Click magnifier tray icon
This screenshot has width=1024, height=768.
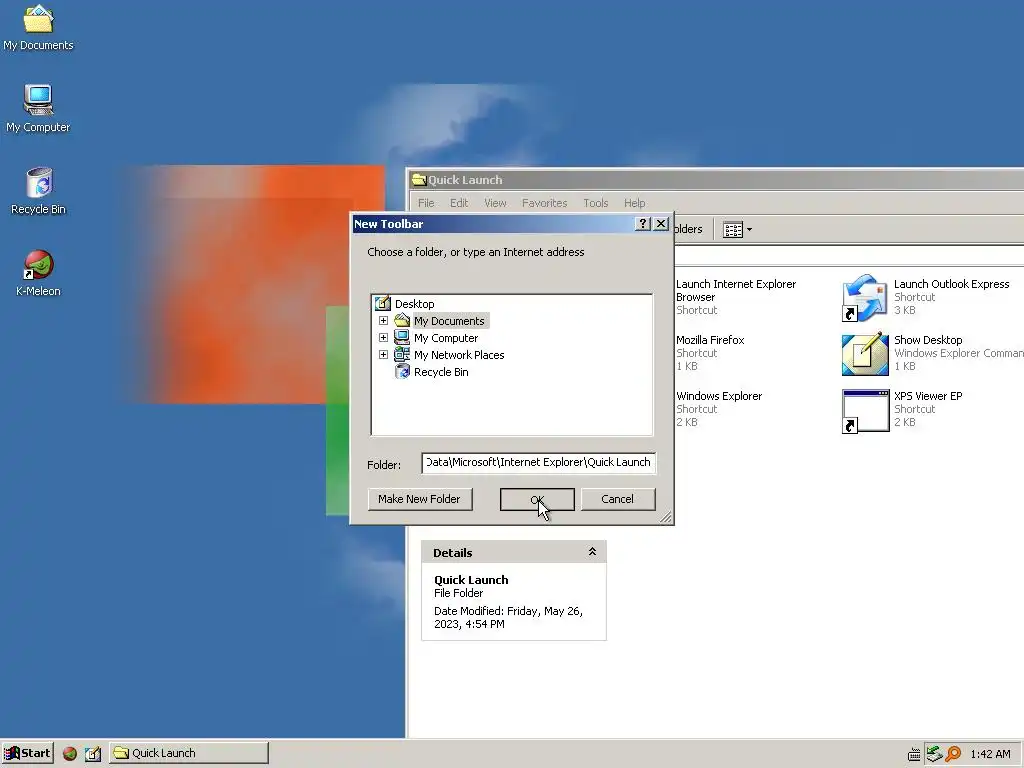click(953, 754)
